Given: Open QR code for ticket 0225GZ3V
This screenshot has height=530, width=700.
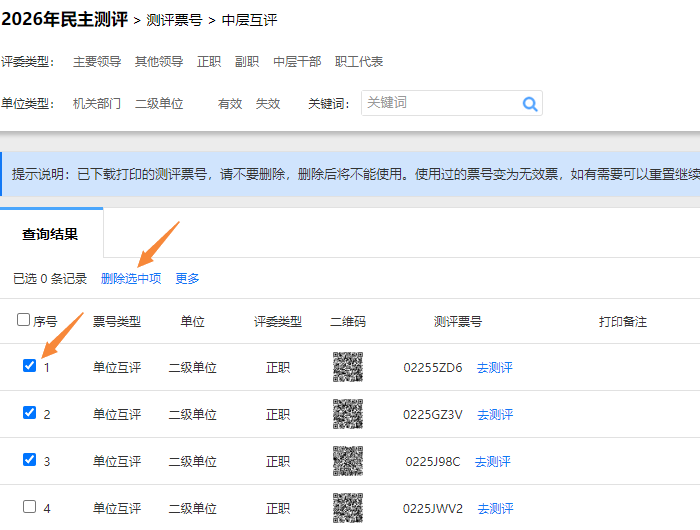Looking at the screenshot, I should pyautogui.click(x=347, y=414).
